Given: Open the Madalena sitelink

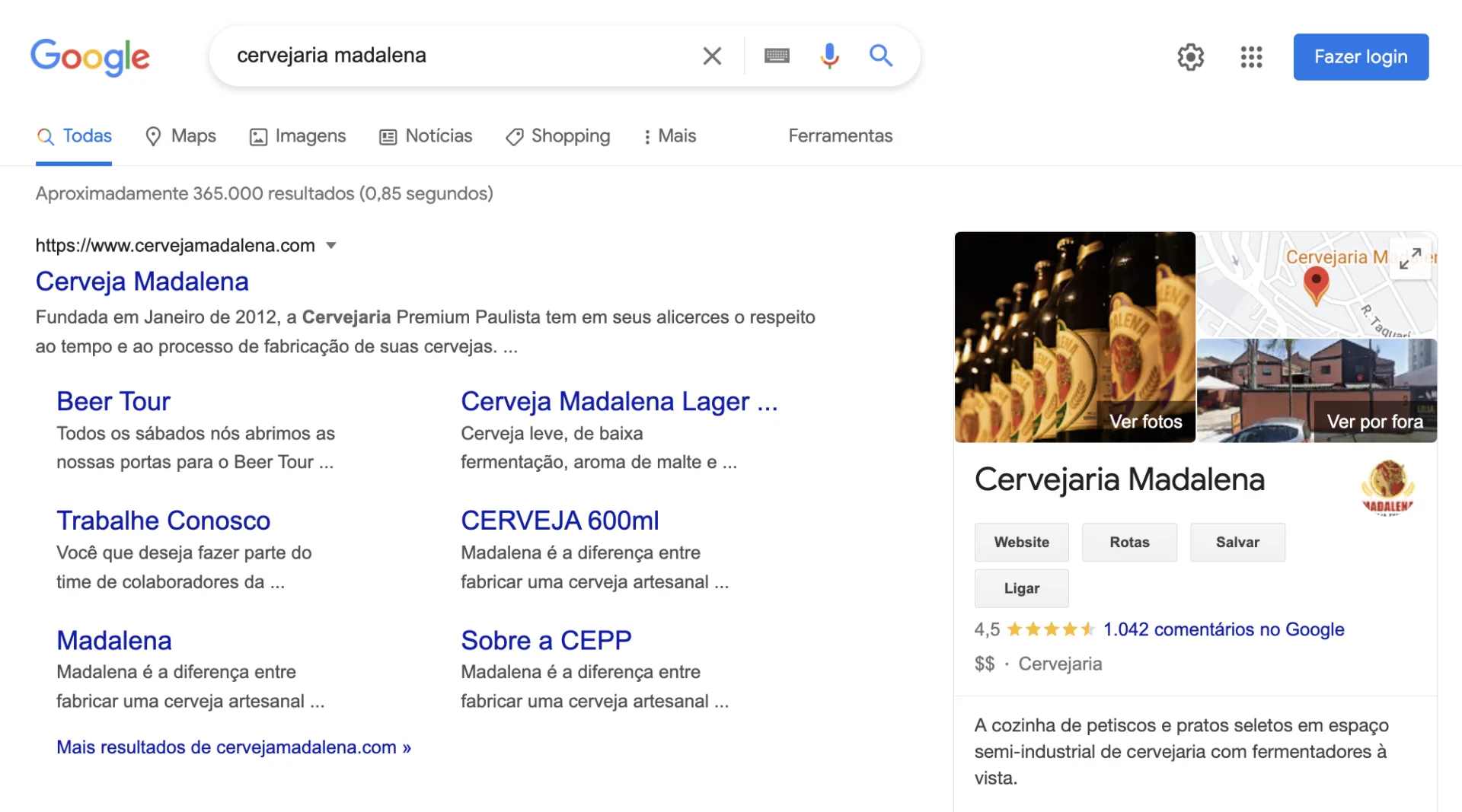Looking at the screenshot, I should tap(114, 641).
